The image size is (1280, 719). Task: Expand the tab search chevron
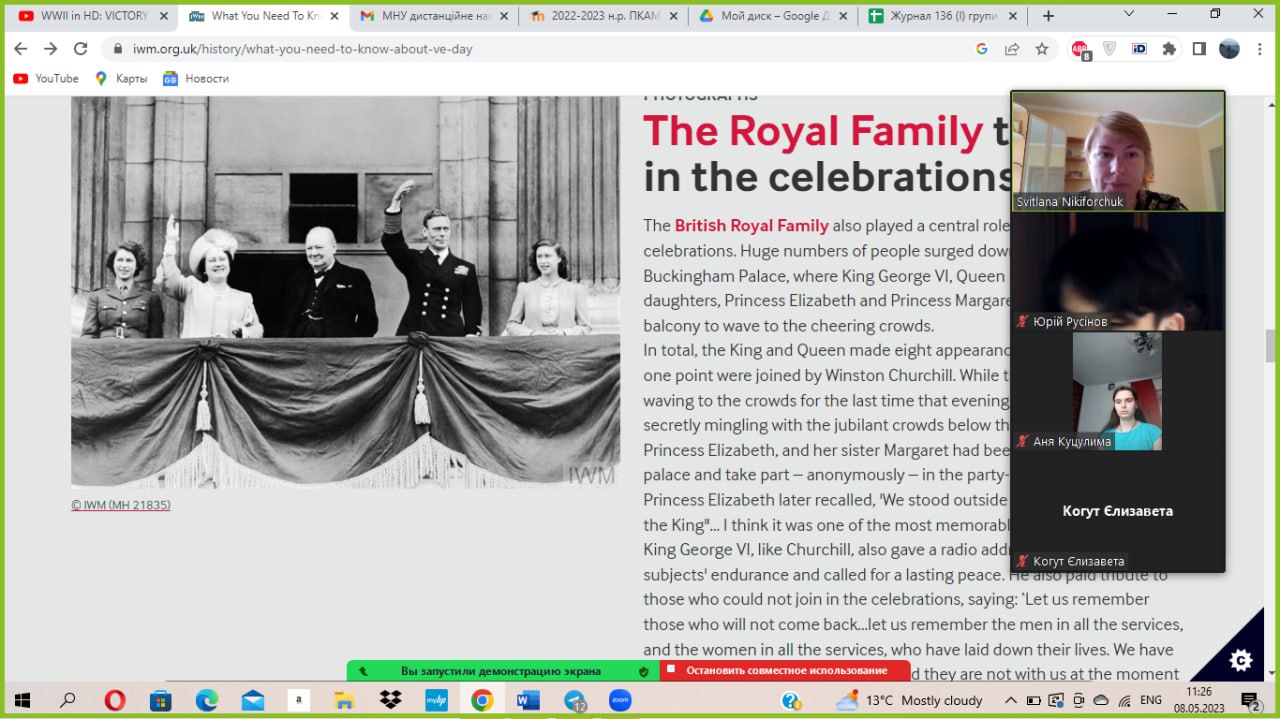(1132, 15)
